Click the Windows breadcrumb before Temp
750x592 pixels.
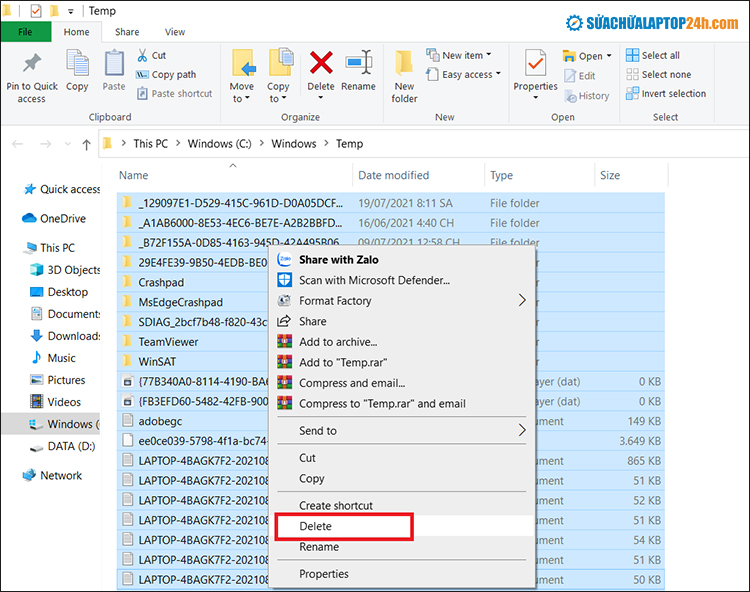(x=294, y=144)
